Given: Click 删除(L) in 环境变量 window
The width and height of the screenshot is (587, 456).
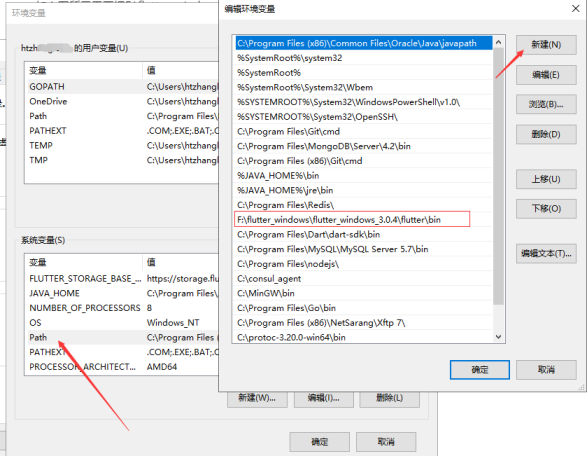Looking at the screenshot, I should click(x=389, y=398).
